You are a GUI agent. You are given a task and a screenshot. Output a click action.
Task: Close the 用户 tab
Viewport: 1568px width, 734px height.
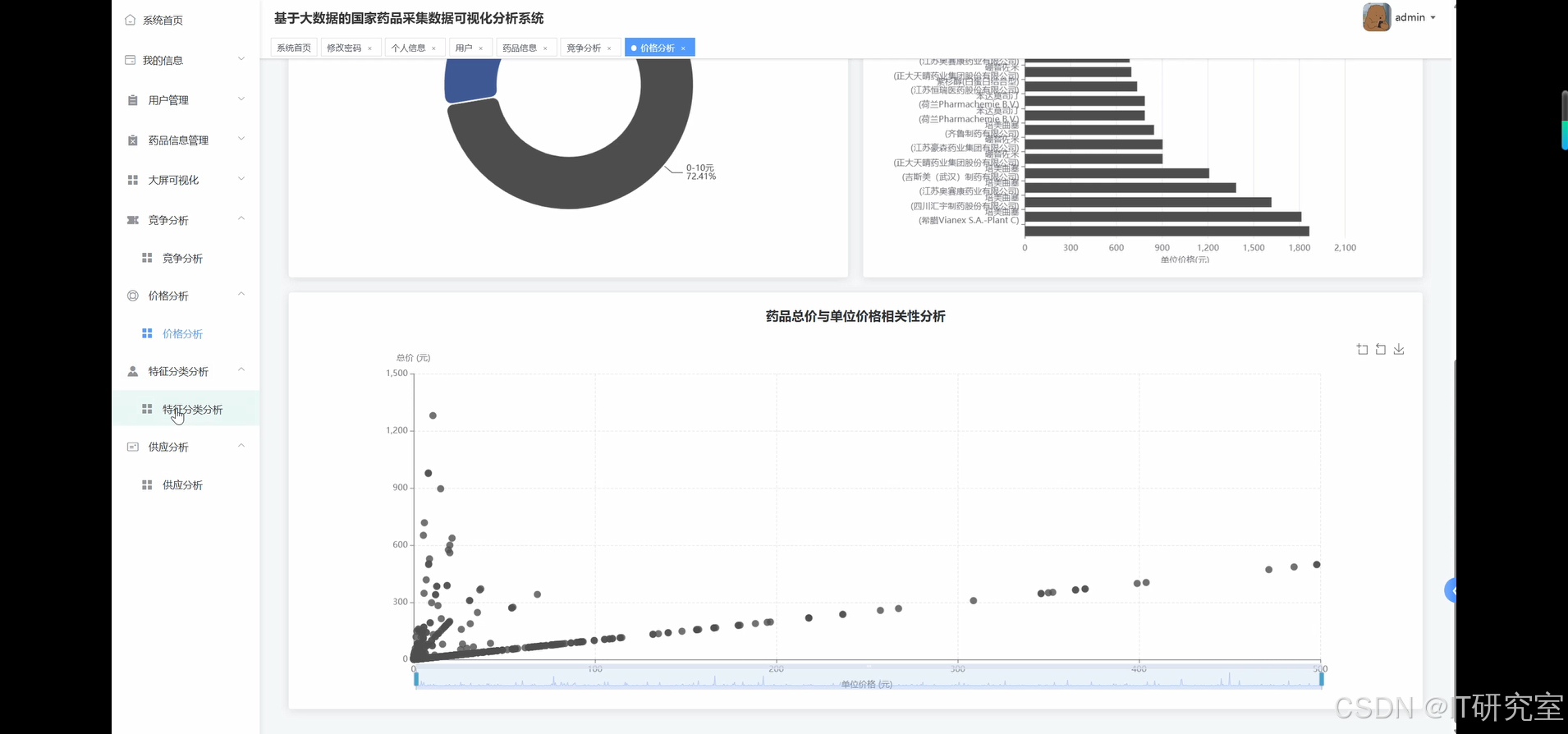click(x=480, y=48)
